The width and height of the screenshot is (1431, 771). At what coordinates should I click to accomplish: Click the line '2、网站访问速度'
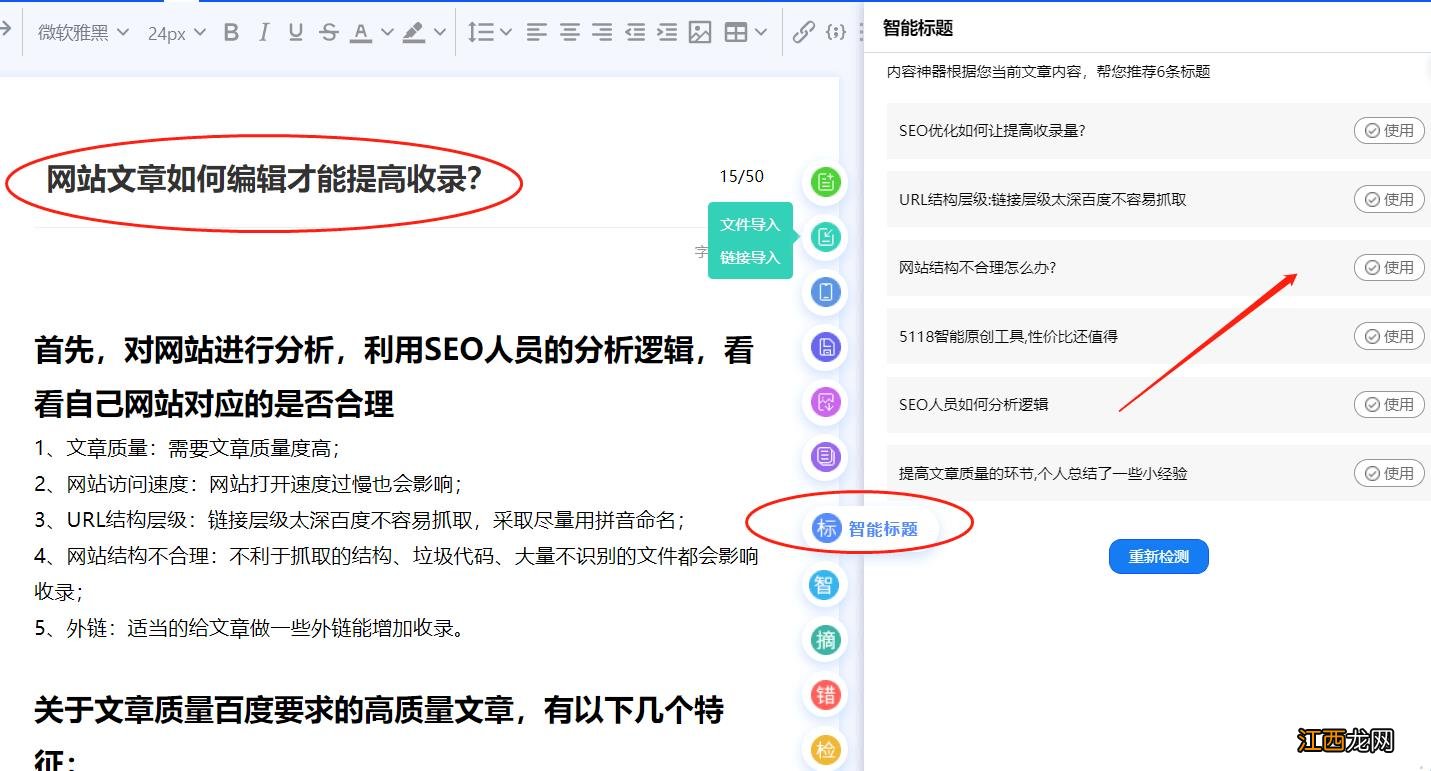coord(248,484)
